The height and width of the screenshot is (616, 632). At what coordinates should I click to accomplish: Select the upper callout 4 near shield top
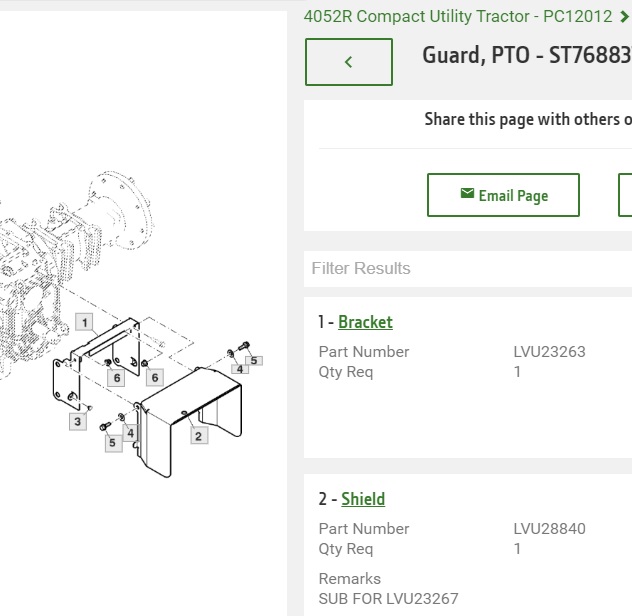(240, 369)
